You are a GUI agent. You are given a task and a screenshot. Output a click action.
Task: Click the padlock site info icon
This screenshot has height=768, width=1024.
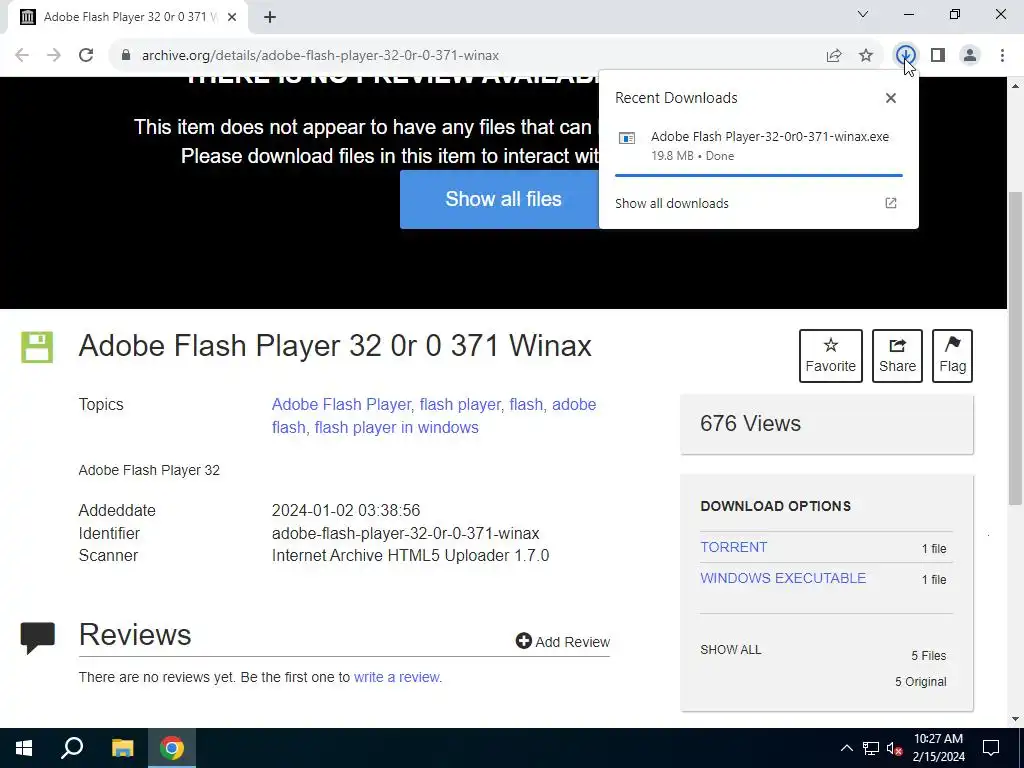126,56
